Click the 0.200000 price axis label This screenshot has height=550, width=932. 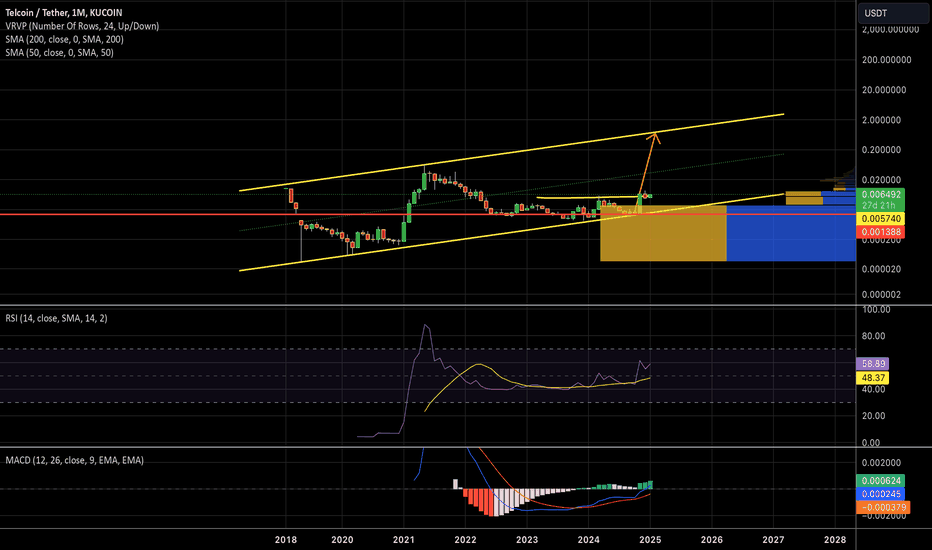click(881, 150)
